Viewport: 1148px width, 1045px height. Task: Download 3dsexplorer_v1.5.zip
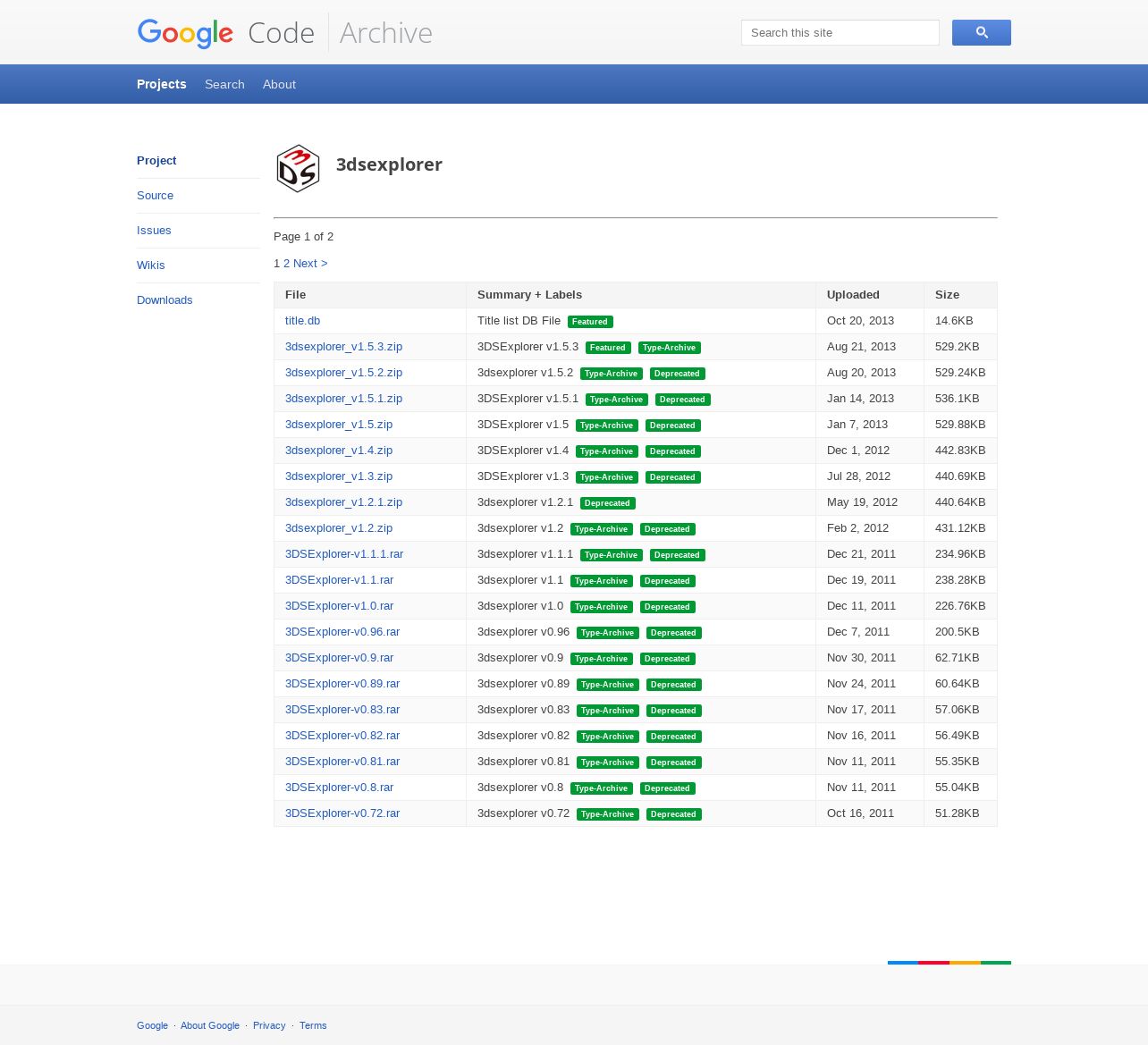click(339, 425)
